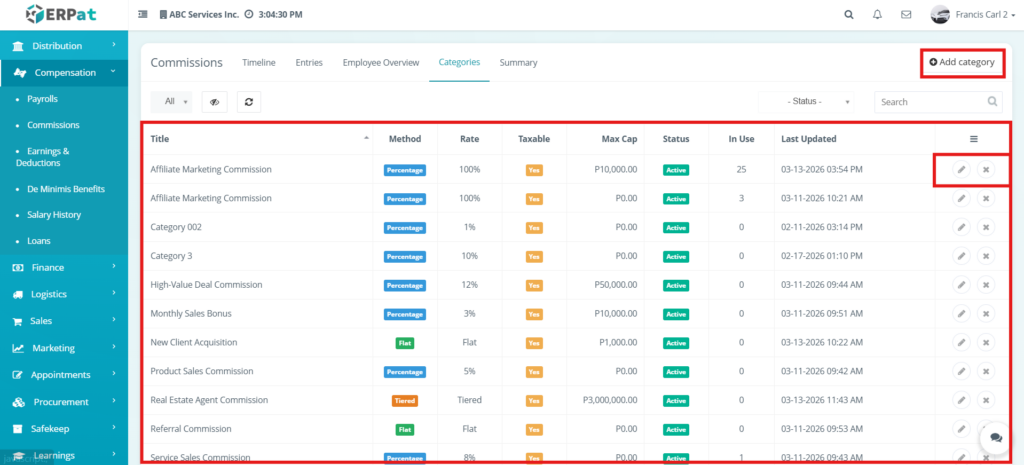Open the Status filter dropdown
Image resolution: width=1024 pixels, height=465 pixels.
(x=807, y=102)
